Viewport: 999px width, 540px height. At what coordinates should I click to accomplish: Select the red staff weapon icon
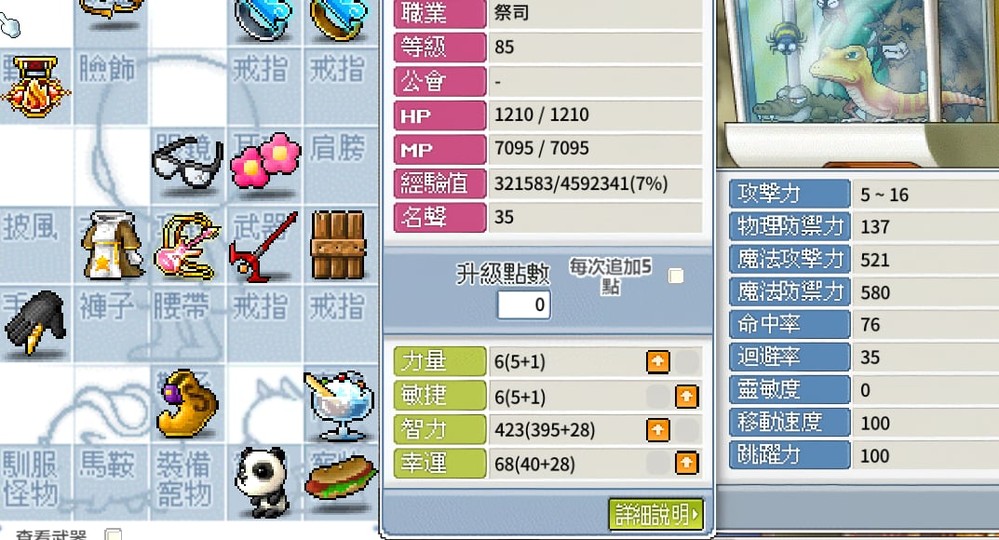tap(263, 246)
